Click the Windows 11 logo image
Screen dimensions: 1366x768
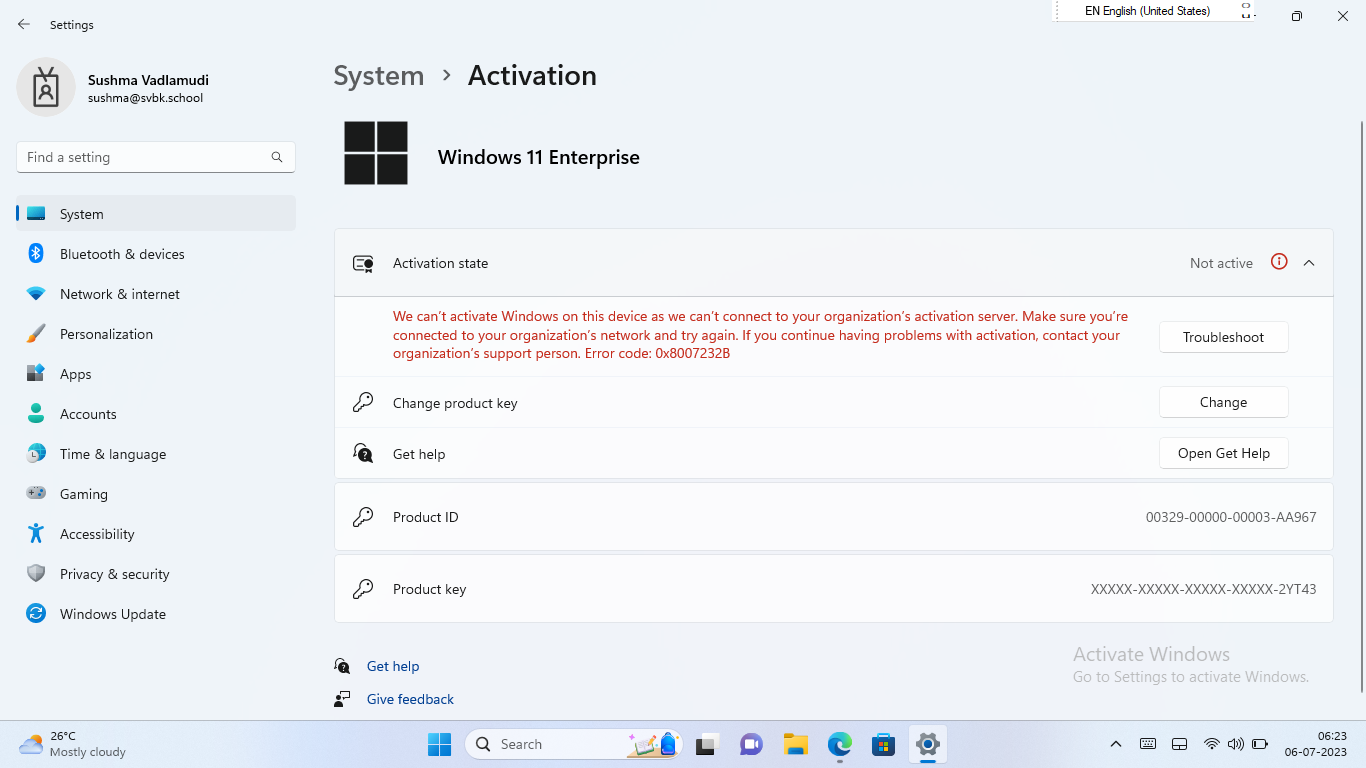[376, 153]
